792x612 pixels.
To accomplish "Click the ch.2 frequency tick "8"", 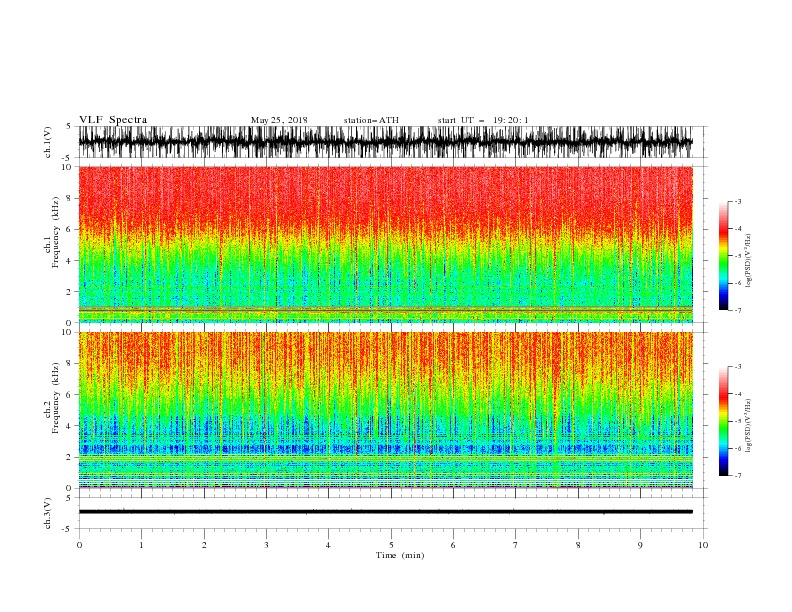I will click(70, 364).
